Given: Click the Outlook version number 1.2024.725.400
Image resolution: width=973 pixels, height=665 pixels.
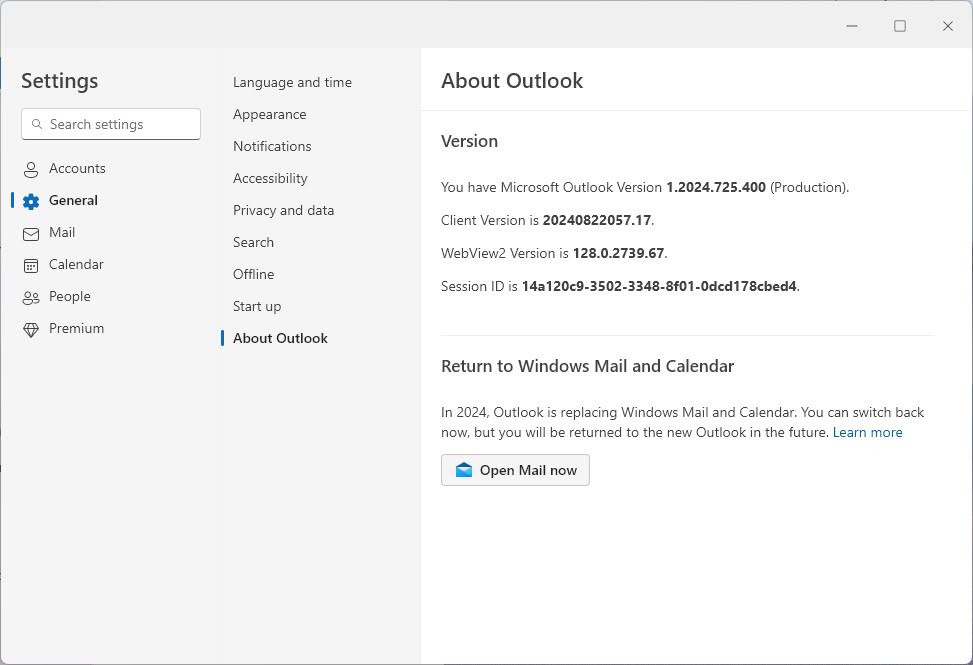Looking at the screenshot, I should (x=715, y=187).
